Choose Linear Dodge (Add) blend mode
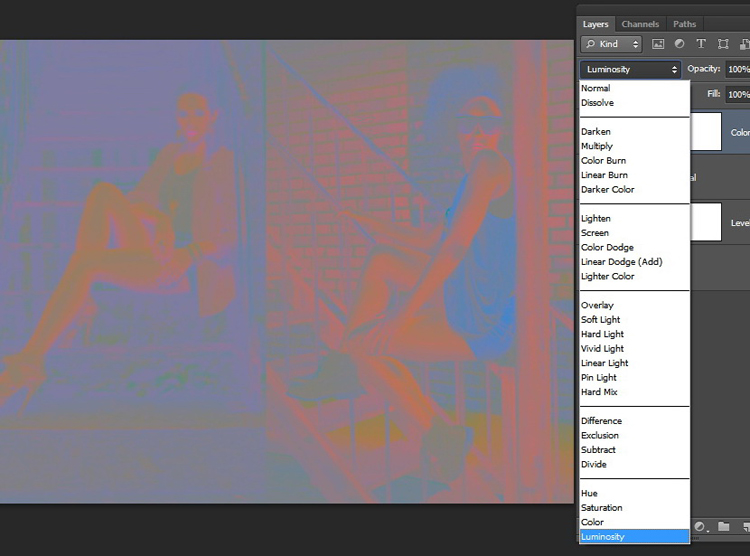 point(634,262)
